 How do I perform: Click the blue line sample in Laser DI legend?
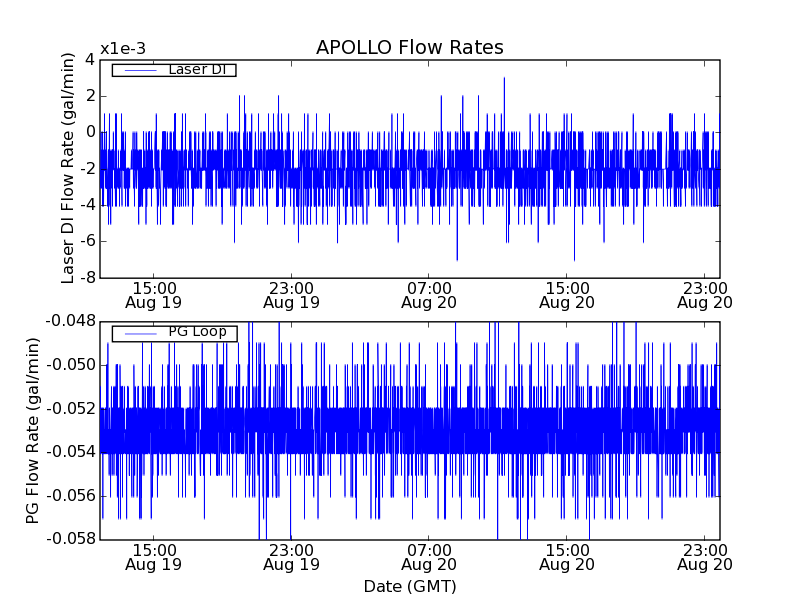(139, 70)
